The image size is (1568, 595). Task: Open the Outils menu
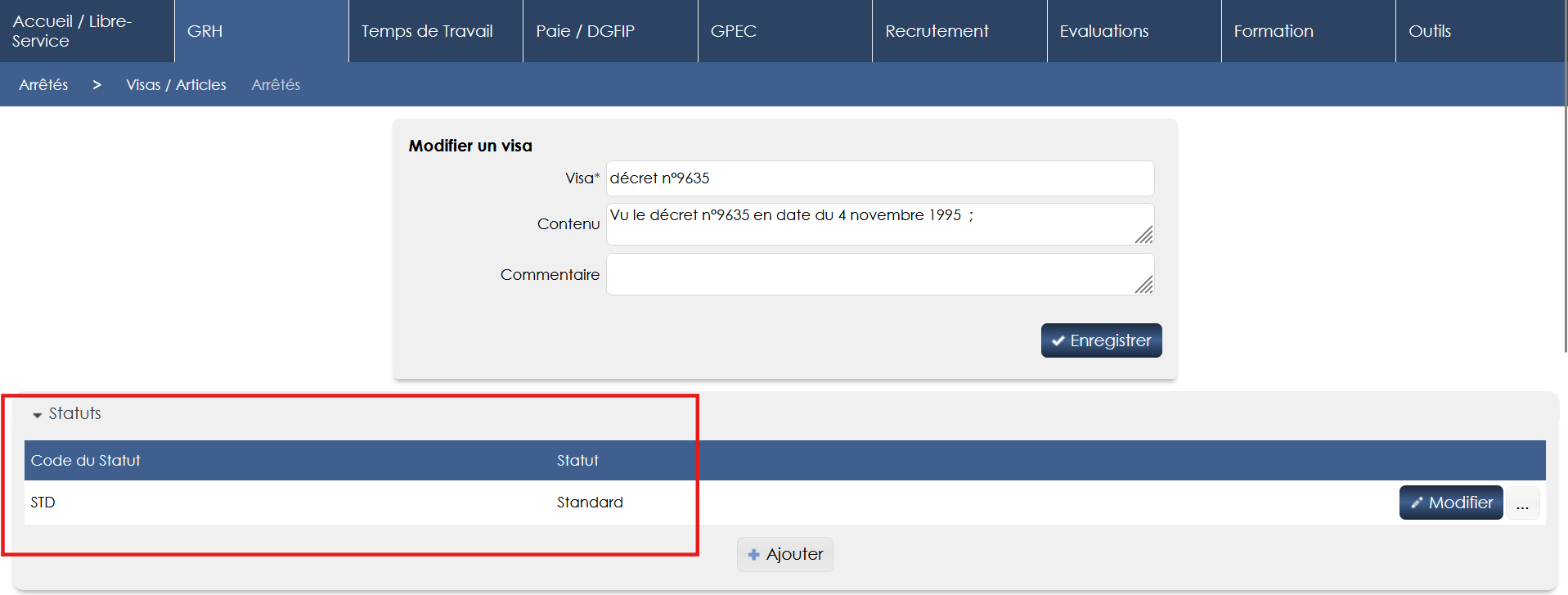tap(1429, 31)
